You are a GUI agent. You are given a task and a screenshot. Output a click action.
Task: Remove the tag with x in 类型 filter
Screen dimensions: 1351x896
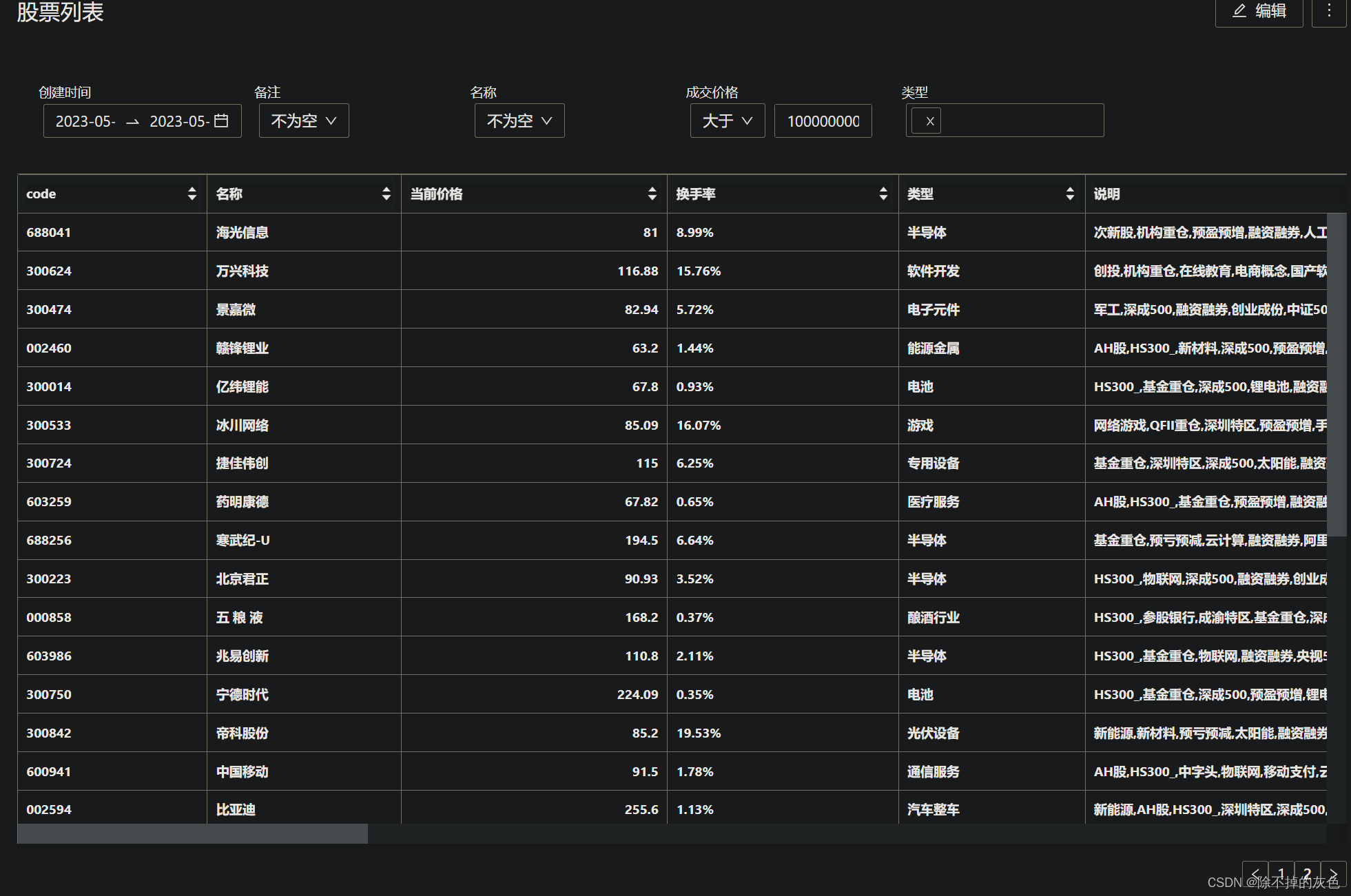pos(929,121)
